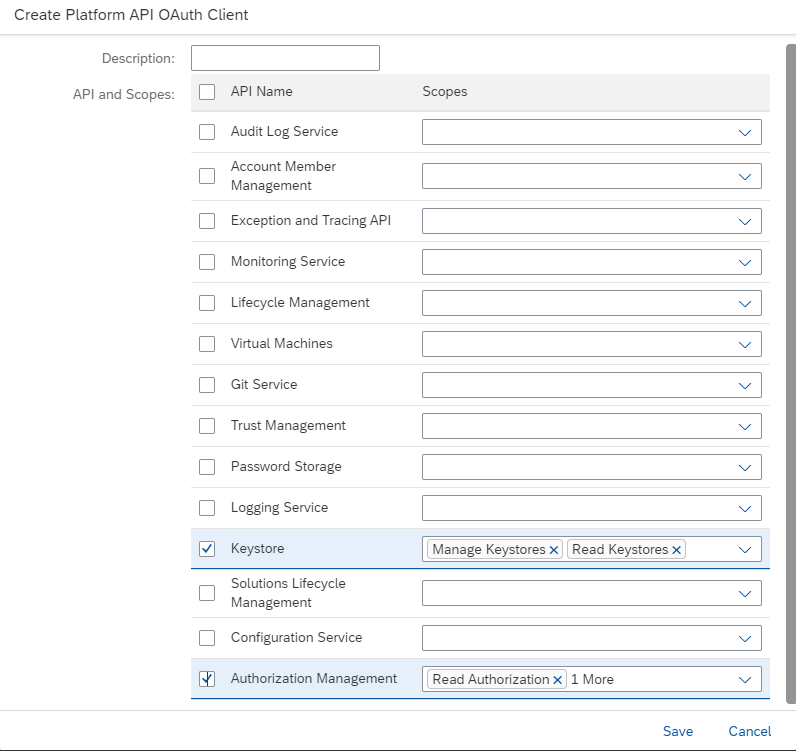The image size is (796, 751).
Task: Click the Save button
Action: coord(678,731)
